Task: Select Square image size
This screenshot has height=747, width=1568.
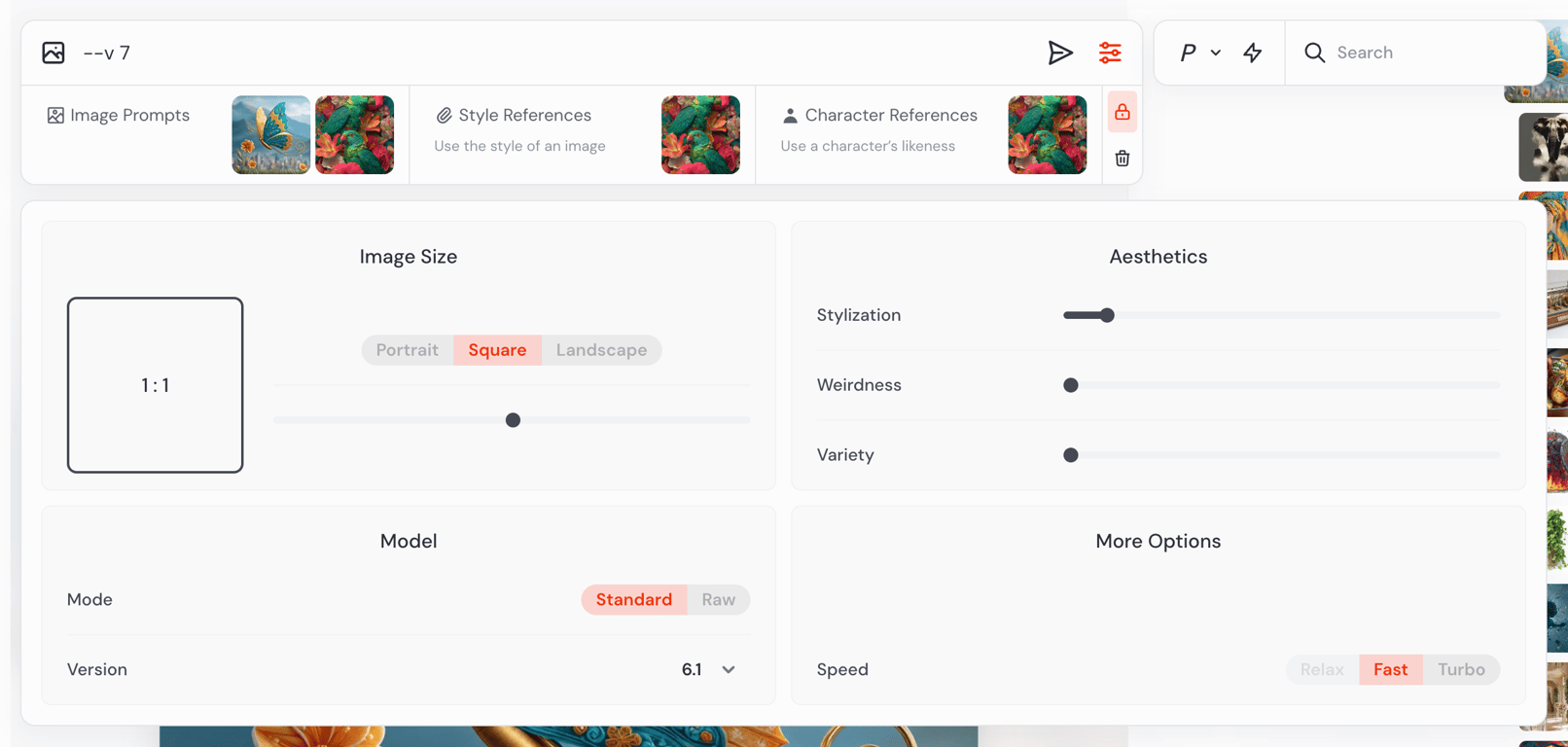Action: click(x=497, y=350)
